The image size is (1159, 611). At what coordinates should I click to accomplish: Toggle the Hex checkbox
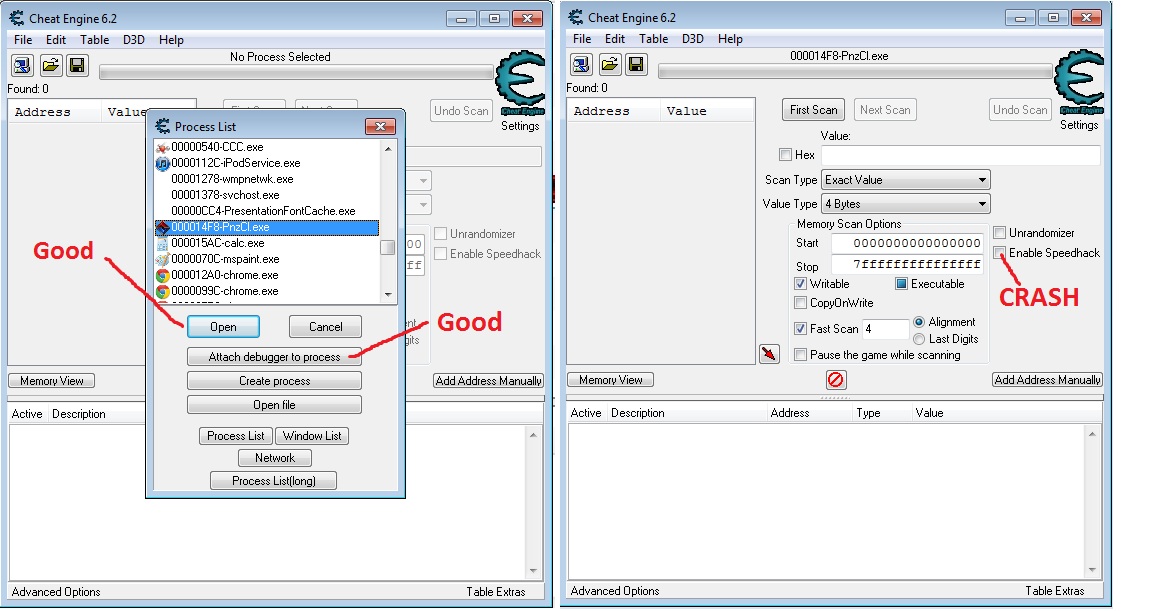coord(785,155)
